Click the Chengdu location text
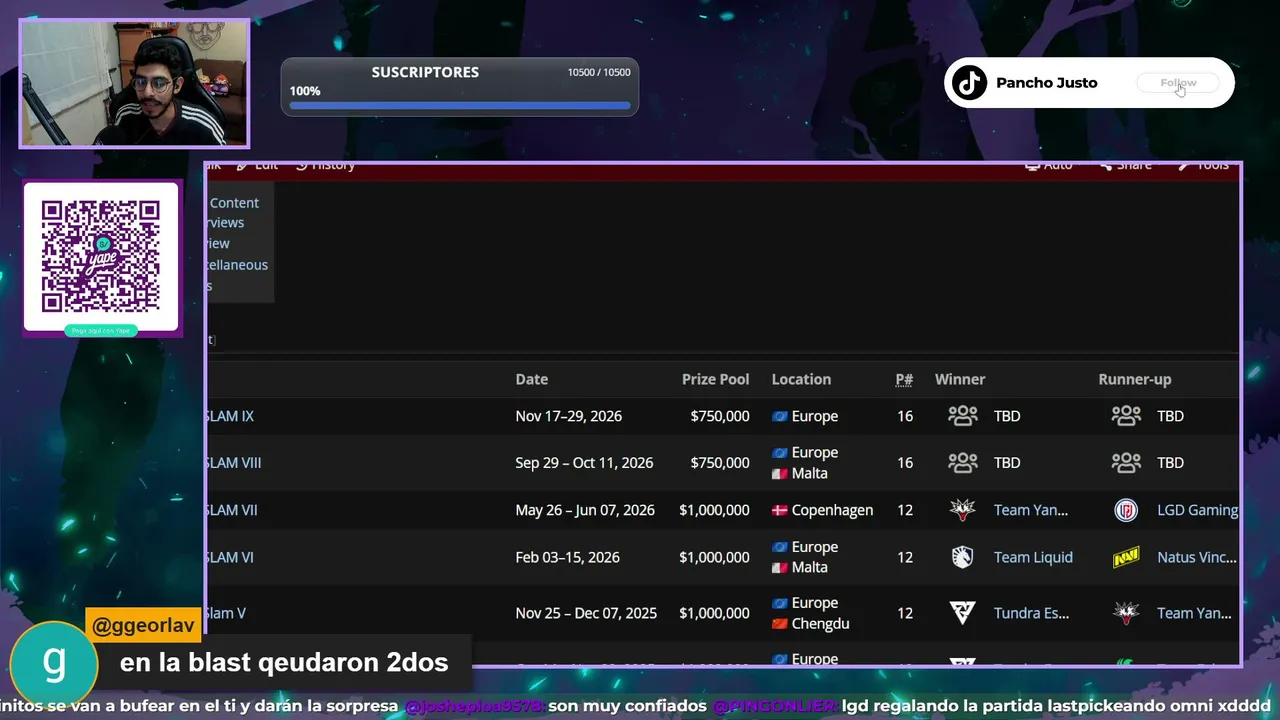 coord(820,624)
